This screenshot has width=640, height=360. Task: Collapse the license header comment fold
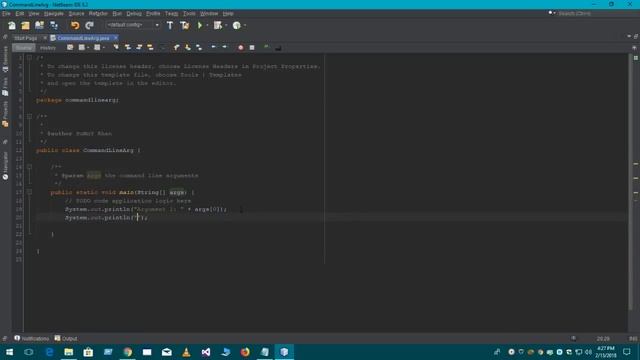pyautogui.click(x=29, y=58)
